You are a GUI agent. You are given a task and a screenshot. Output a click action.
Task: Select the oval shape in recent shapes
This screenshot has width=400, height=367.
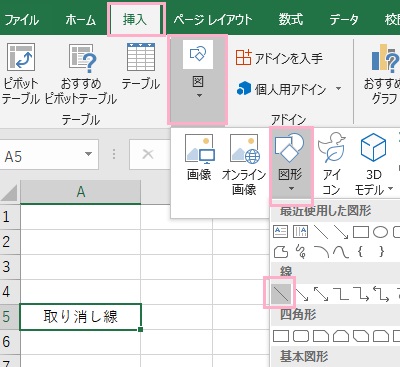point(380,232)
